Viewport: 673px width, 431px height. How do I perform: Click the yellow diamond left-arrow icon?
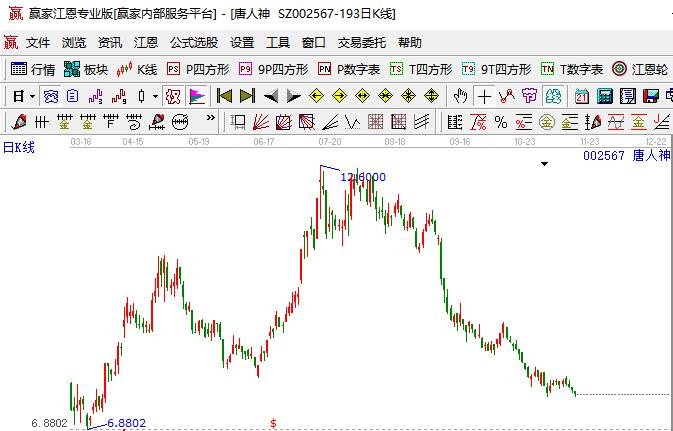[316, 96]
